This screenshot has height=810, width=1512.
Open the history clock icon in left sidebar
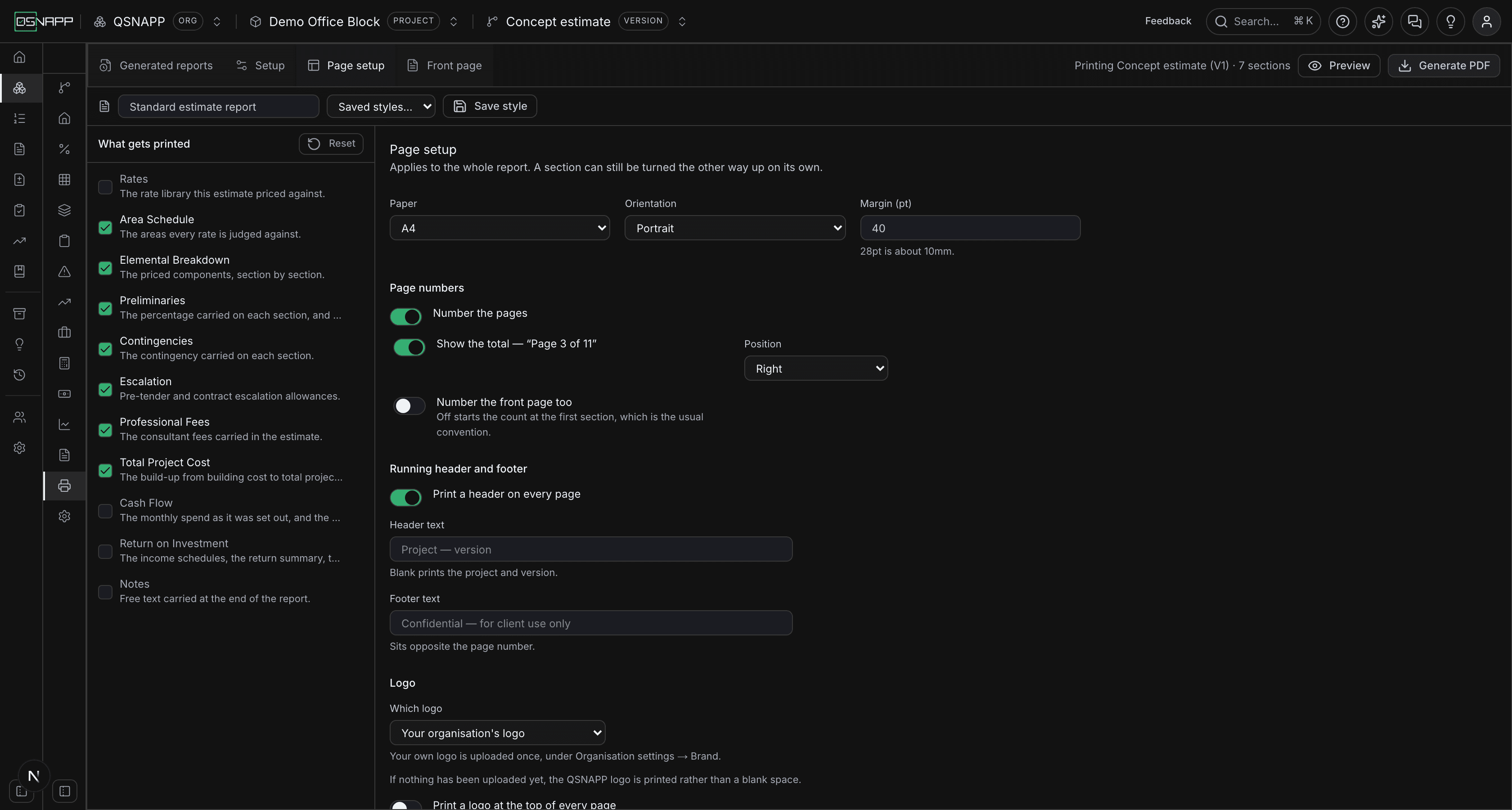[19, 374]
